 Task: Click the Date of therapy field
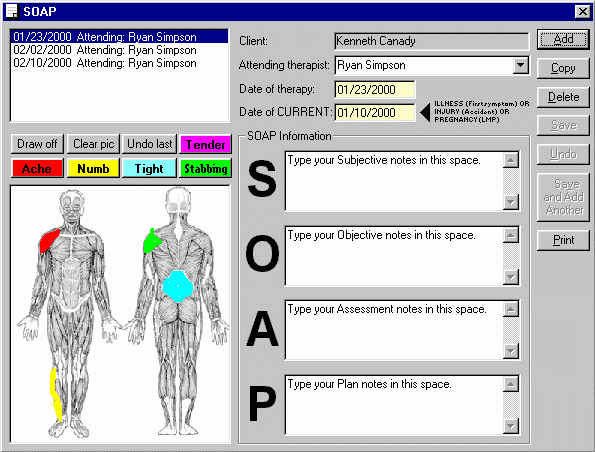[375, 90]
